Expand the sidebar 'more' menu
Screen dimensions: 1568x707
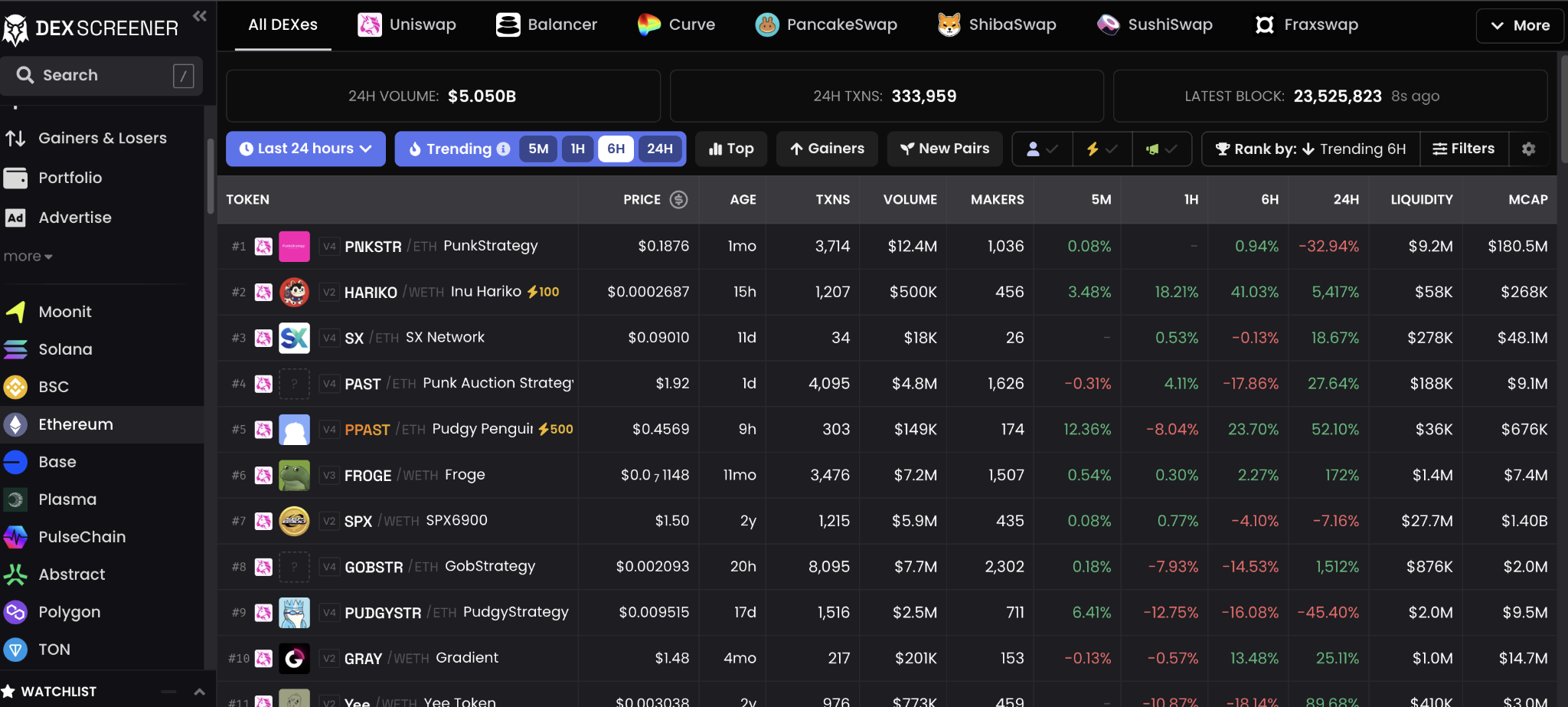tap(28, 257)
